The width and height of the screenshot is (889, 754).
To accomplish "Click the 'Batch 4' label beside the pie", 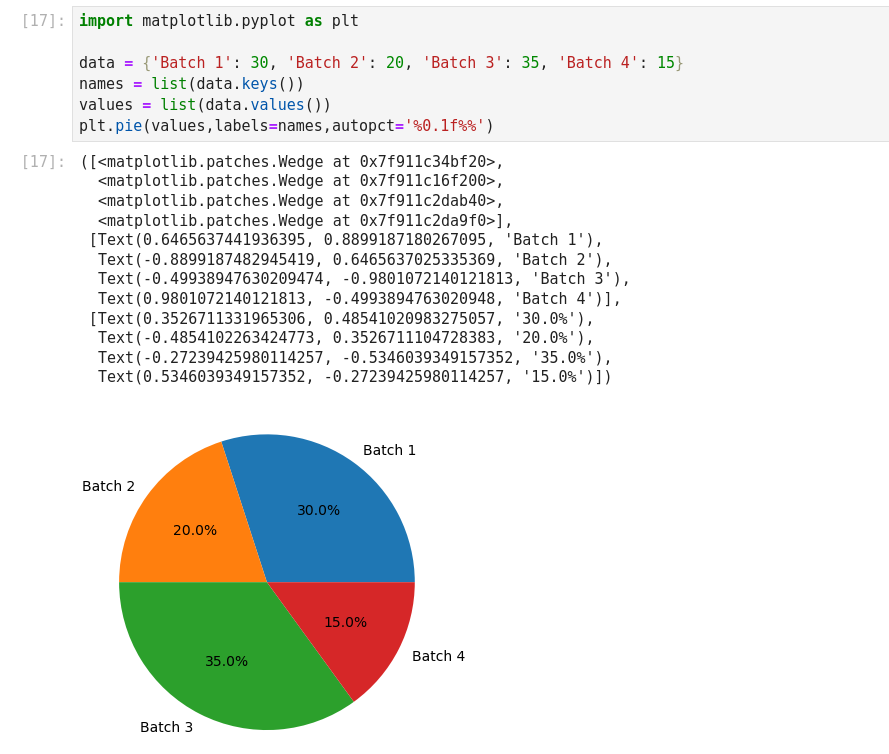I will pyautogui.click(x=438, y=657).
